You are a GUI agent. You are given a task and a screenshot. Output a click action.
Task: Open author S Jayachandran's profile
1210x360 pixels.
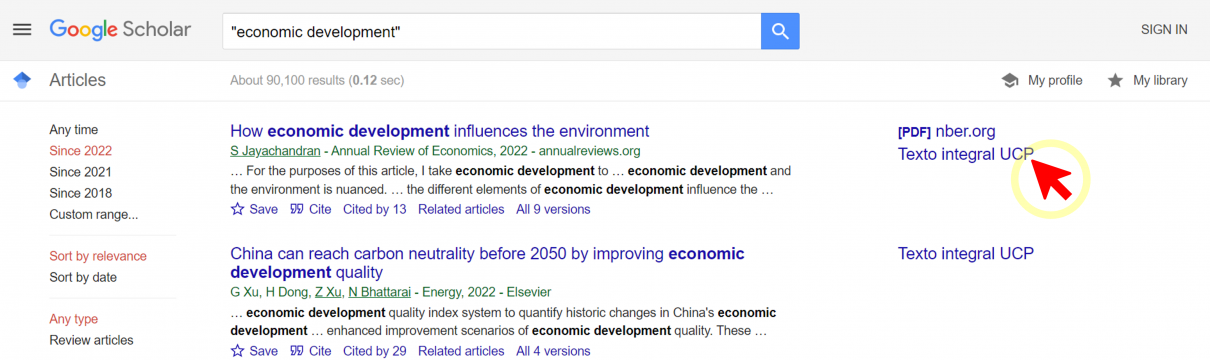tap(275, 151)
